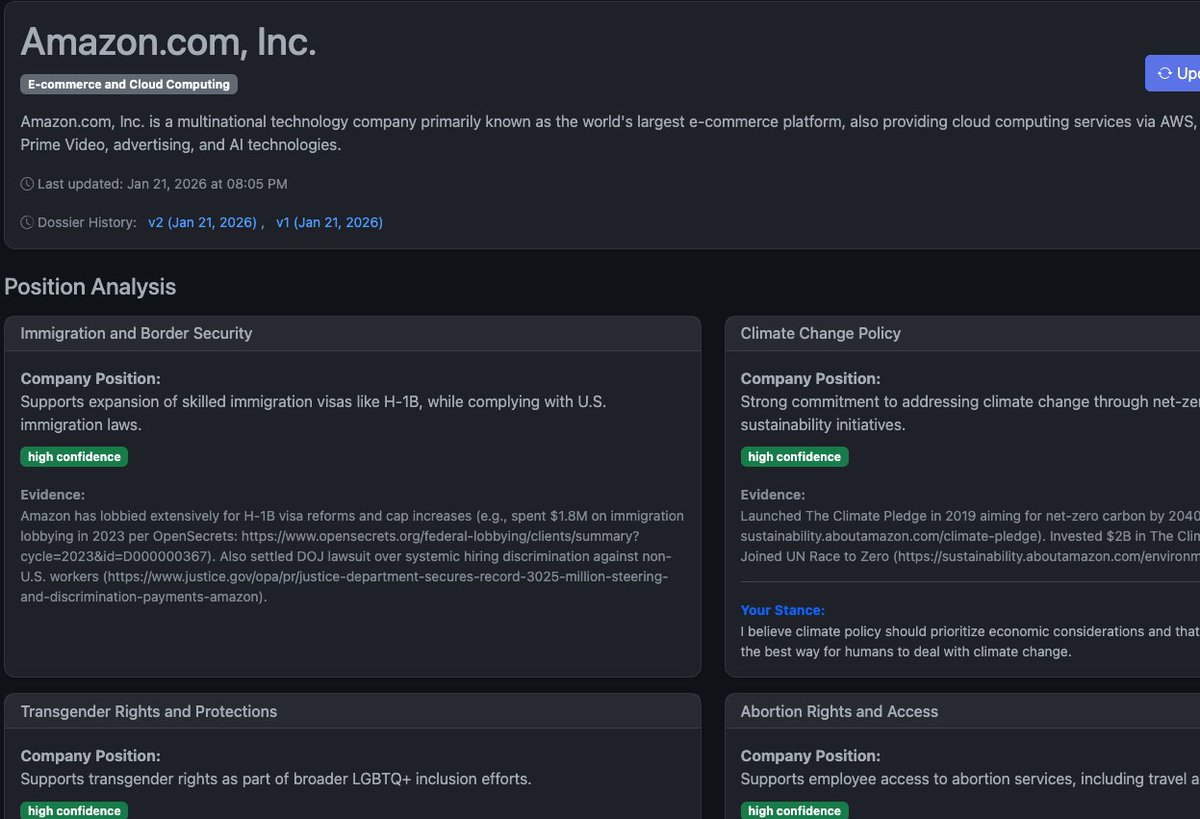1200x819 pixels.
Task: Click Company Position label in Climate Change card
Action: point(811,378)
